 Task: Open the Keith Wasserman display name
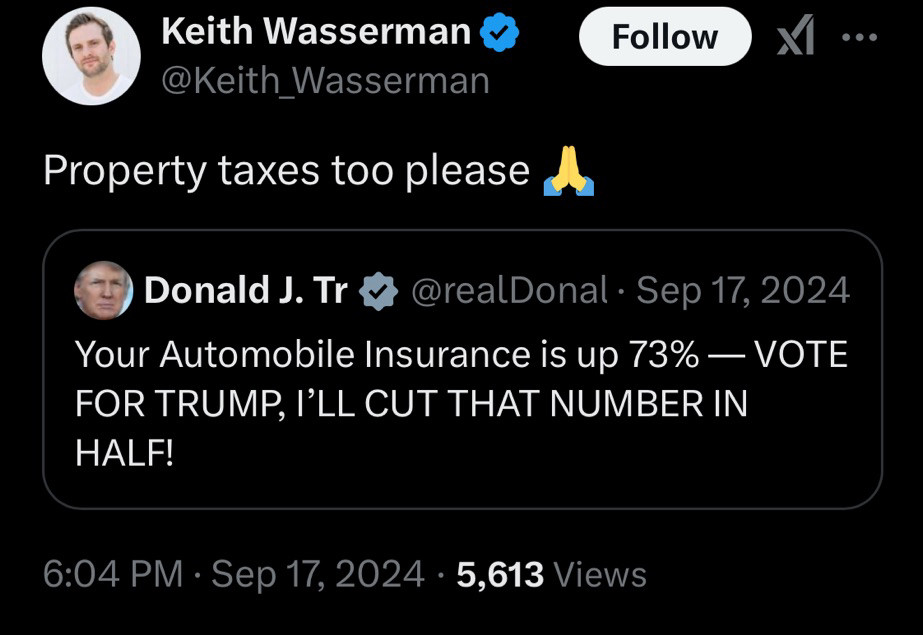tap(315, 33)
